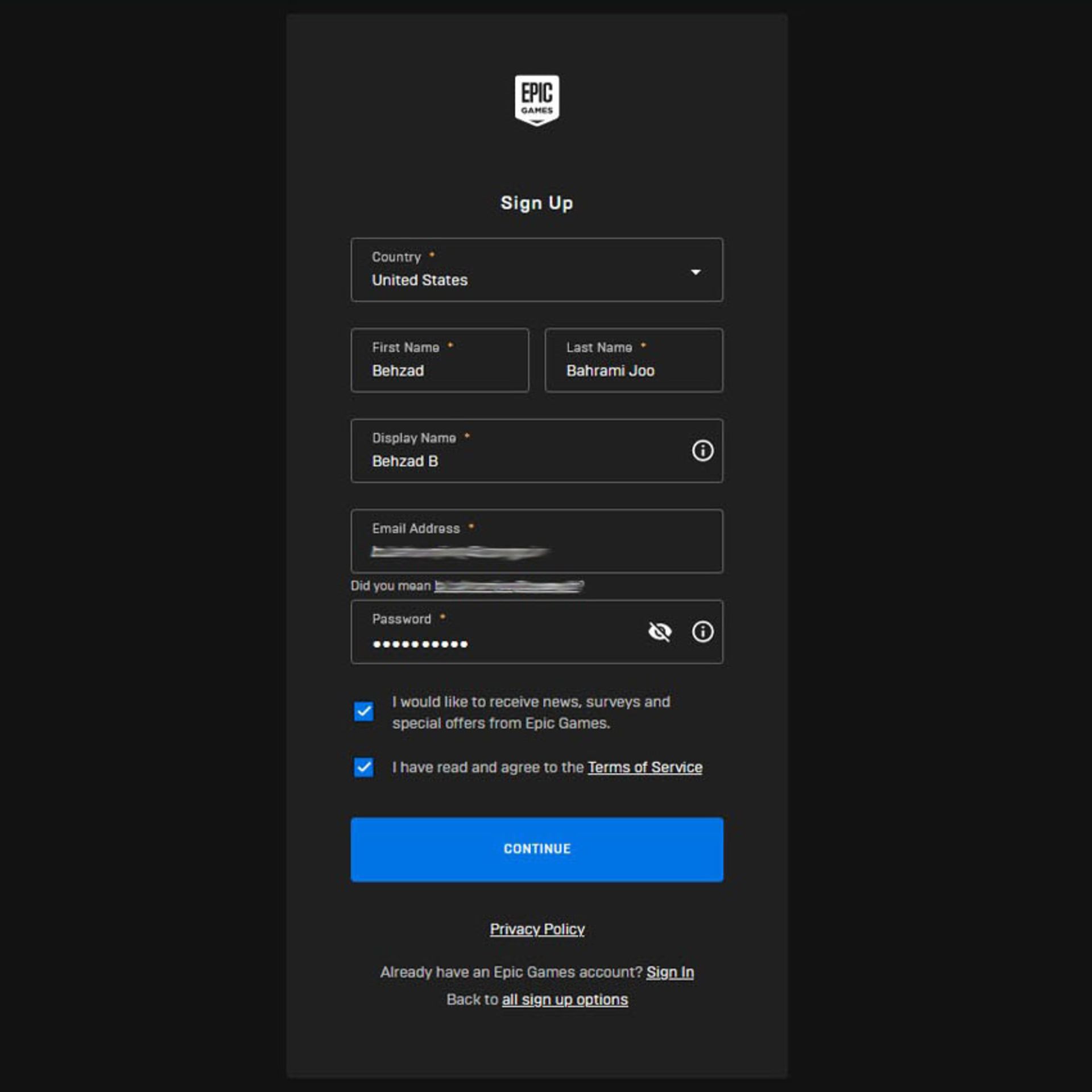Click into the Password field
Viewport: 1092px width, 1092px height.
[537, 631]
